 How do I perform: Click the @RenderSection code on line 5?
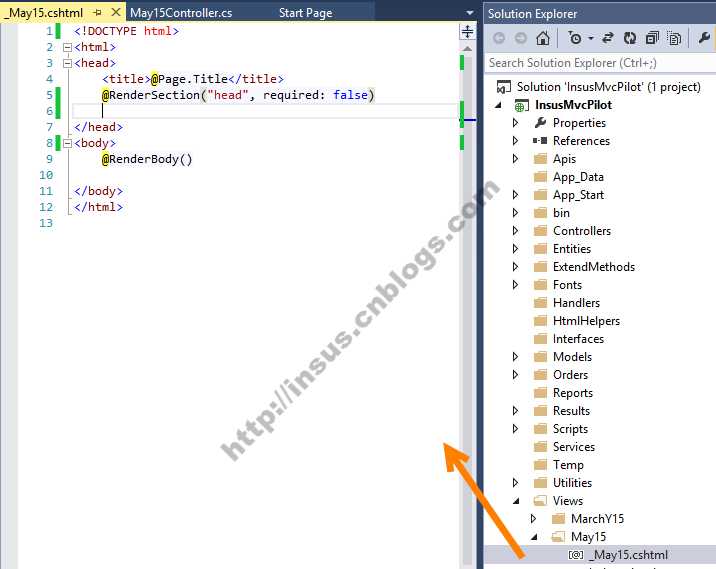(238, 95)
